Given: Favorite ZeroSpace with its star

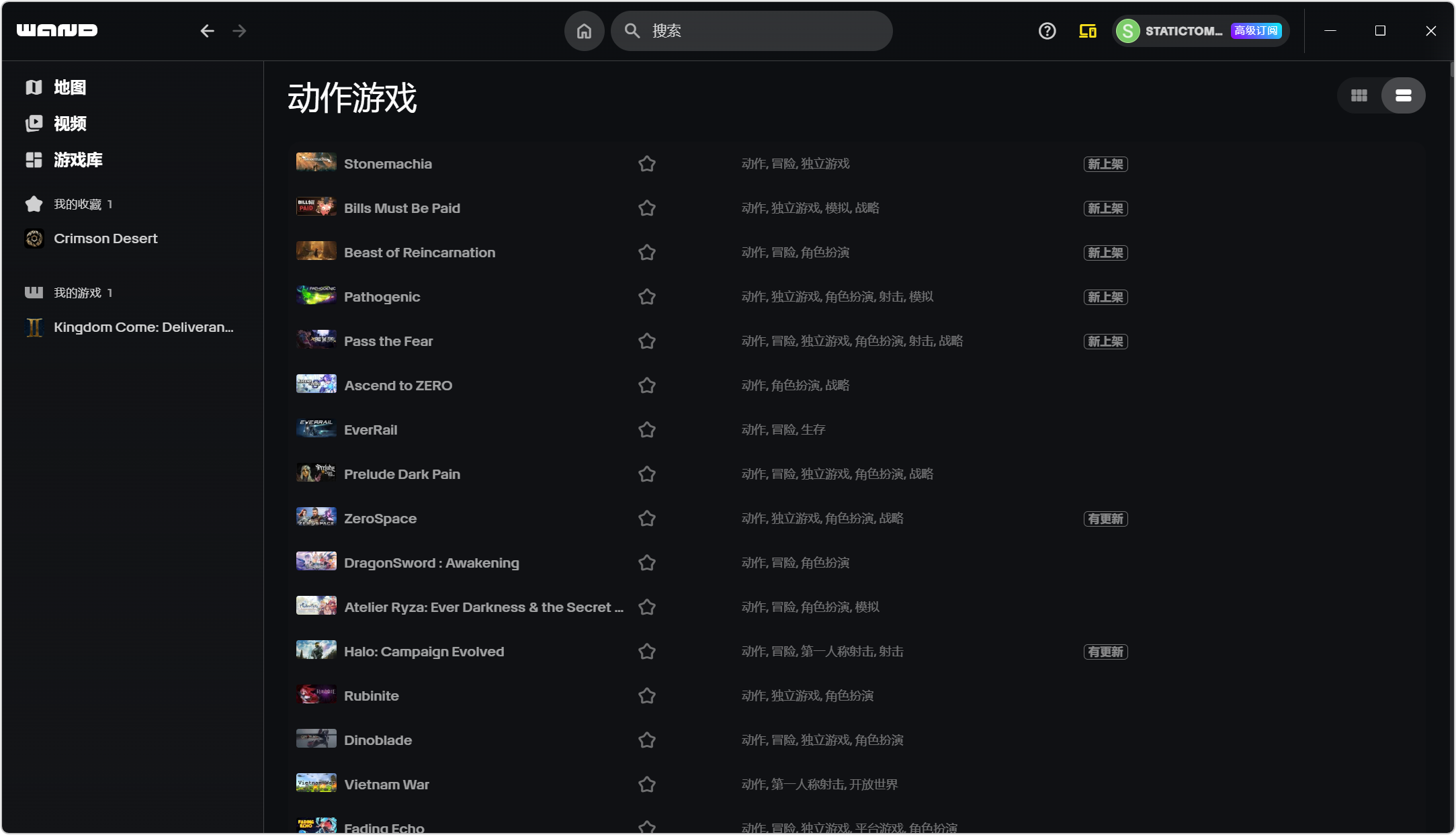Looking at the screenshot, I should click(647, 519).
